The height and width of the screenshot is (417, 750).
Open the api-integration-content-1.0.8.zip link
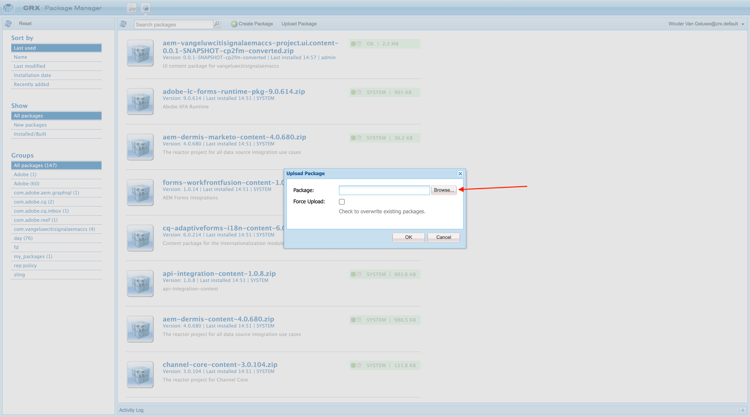(x=219, y=274)
